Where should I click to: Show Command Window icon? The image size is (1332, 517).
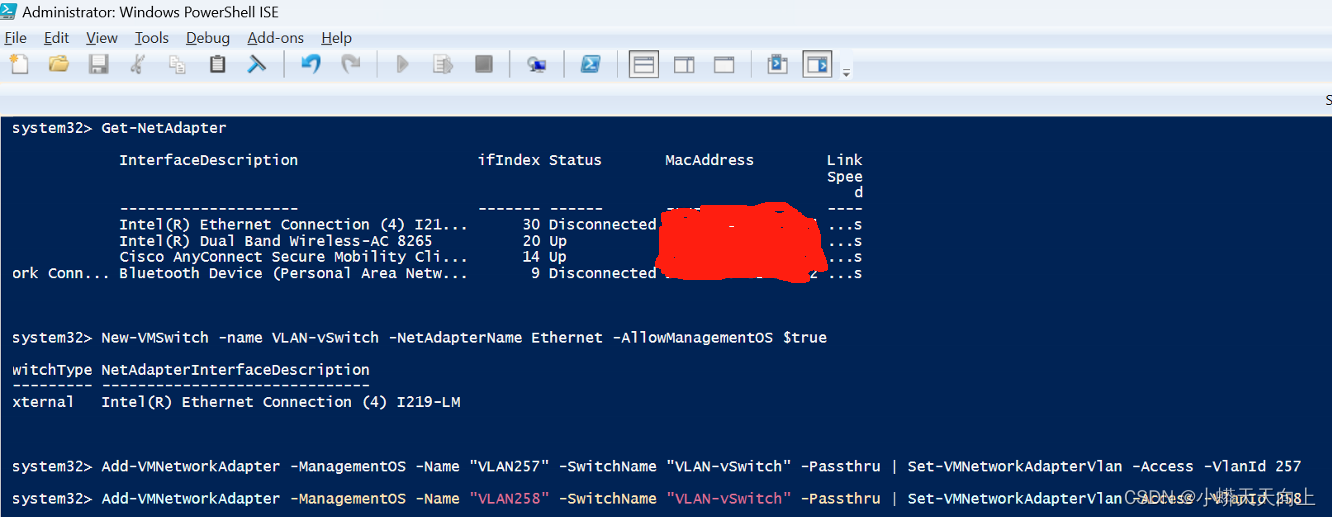coord(777,65)
